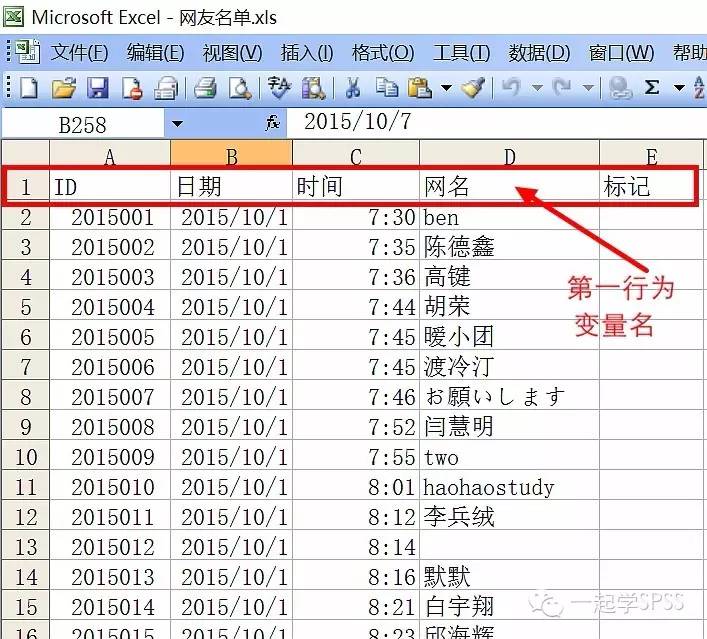Select row 1 header
This screenshot has width=707, height=639.
click(26, 187)
